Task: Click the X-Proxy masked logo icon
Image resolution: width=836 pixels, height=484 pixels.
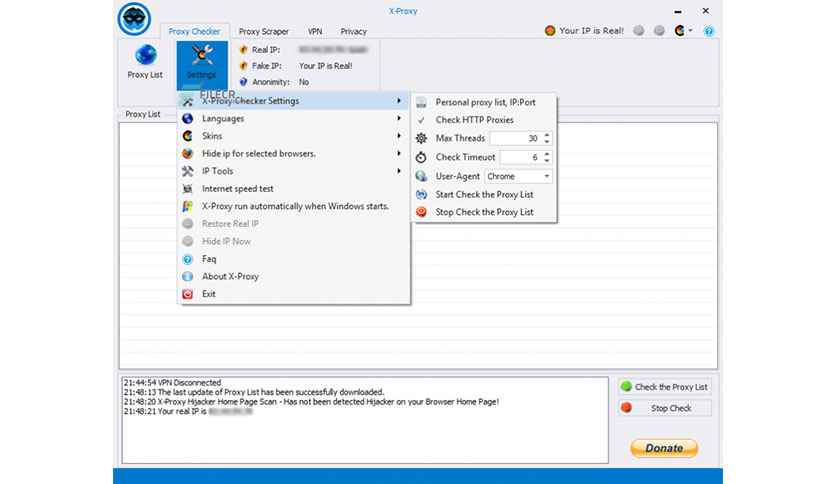Action: point(134,19)
